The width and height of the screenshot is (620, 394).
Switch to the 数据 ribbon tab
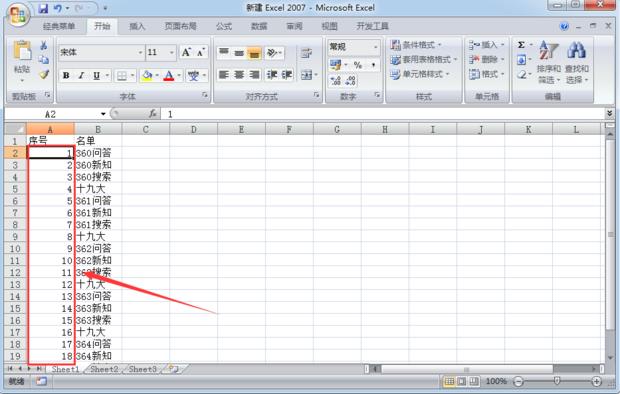pyautogui.click(x=259, y=27)
